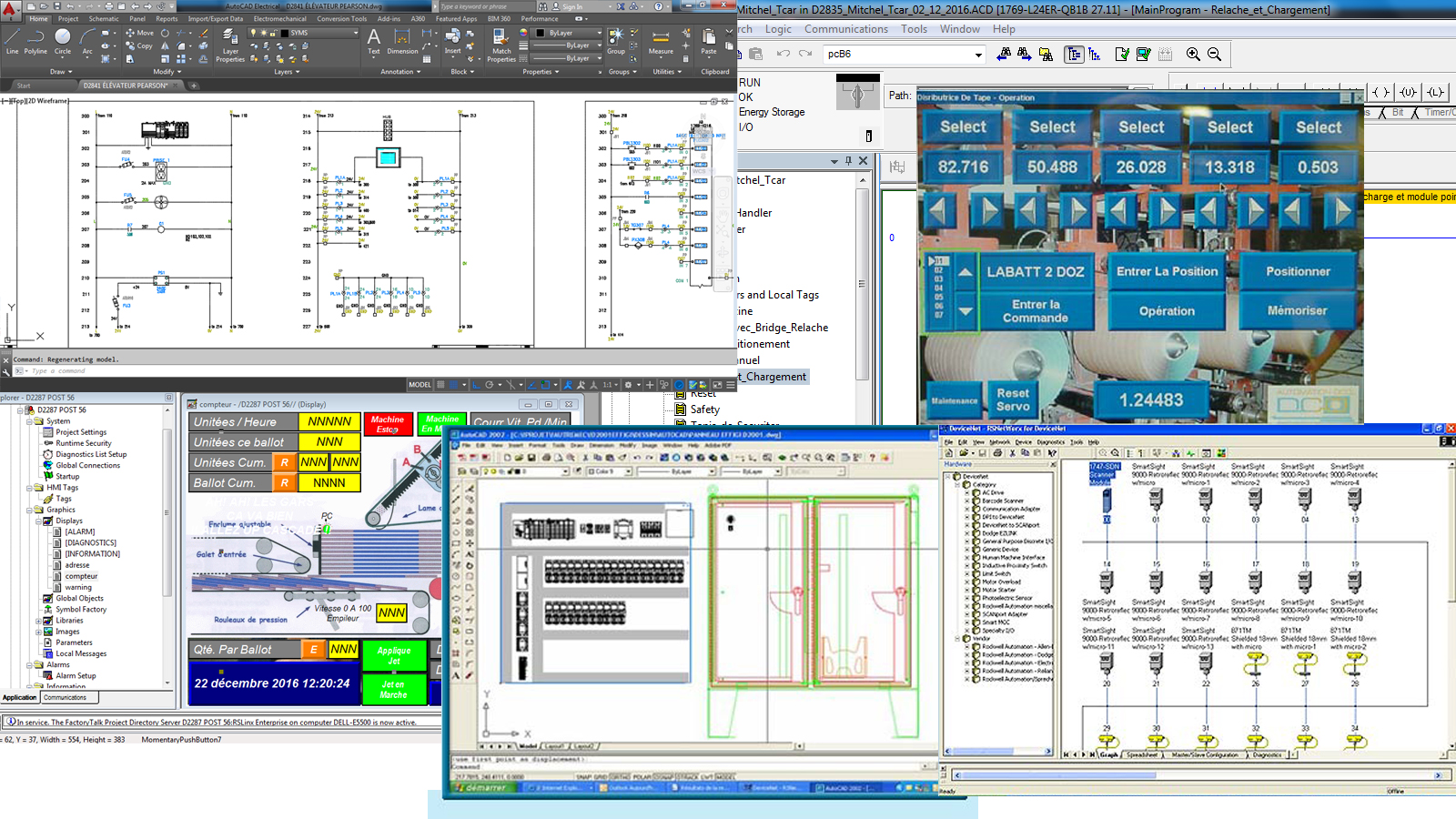Image resolution: width=1456 pixels, height=819 pixels.
Task: Click RSNetWorx horizontal scrollbar at bottom
Action: tap(1200, 775)
